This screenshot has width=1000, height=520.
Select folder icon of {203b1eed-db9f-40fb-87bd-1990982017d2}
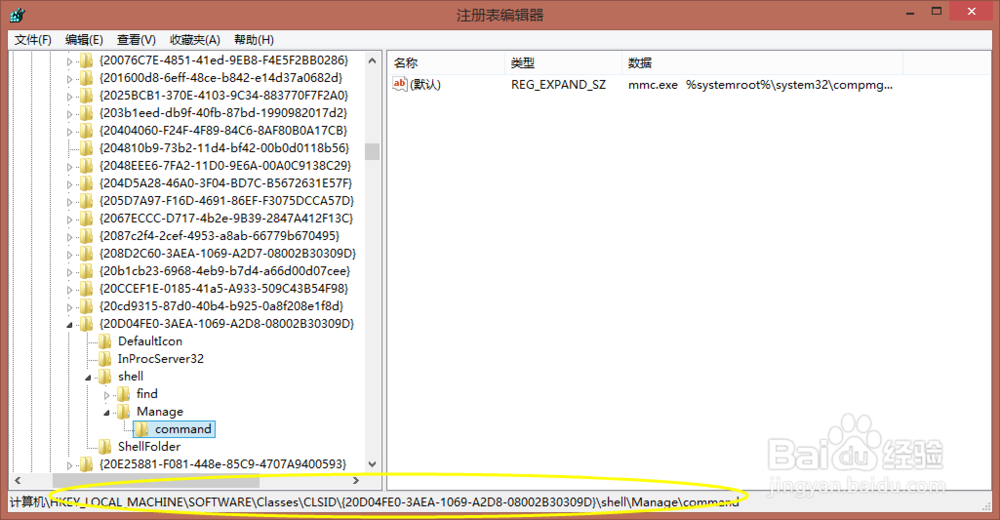tap(86, 113)
